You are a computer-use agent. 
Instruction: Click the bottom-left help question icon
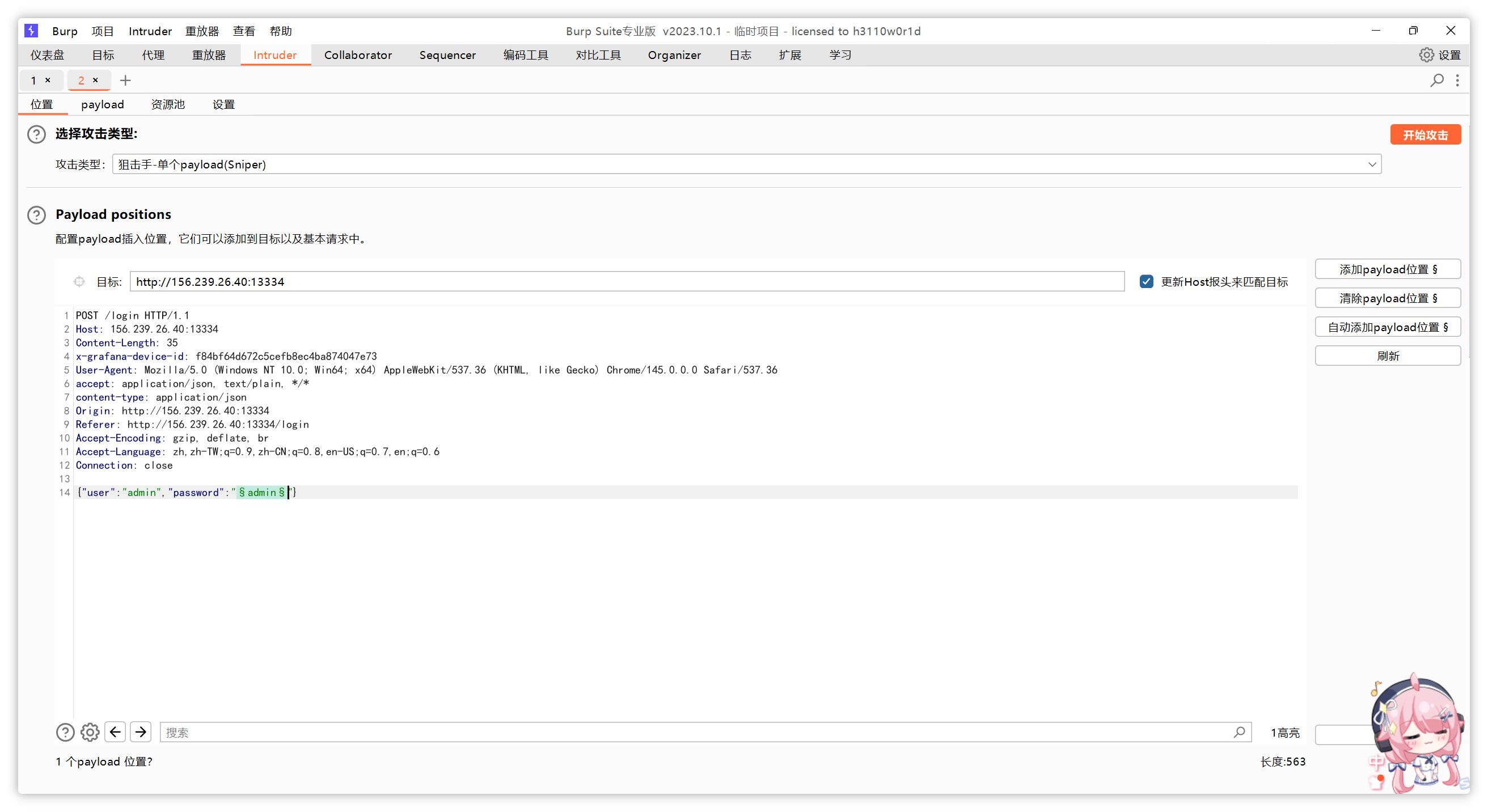pyautogui.click(x=65, y=732)
